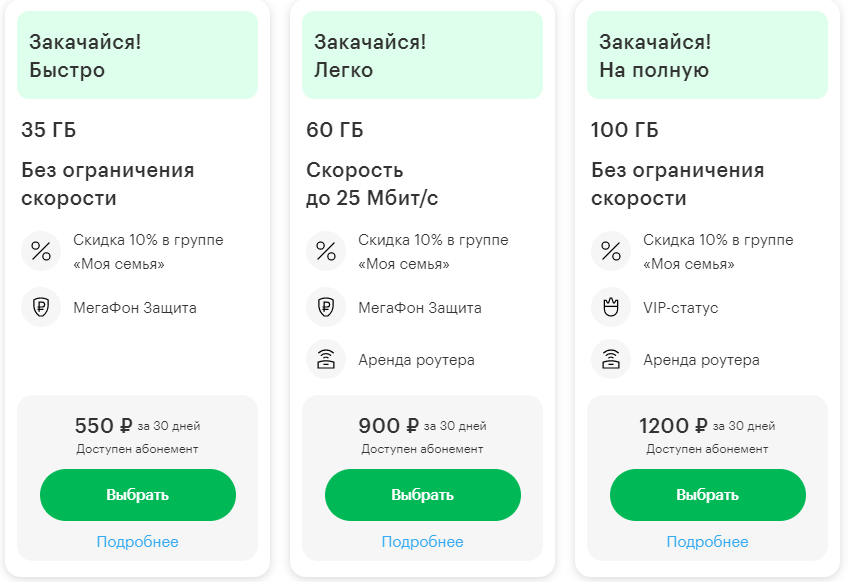Click discount percent icon in 100 ГБ card
The width and height of the screenshot is (848, 582).
click(x=611, y=251)
